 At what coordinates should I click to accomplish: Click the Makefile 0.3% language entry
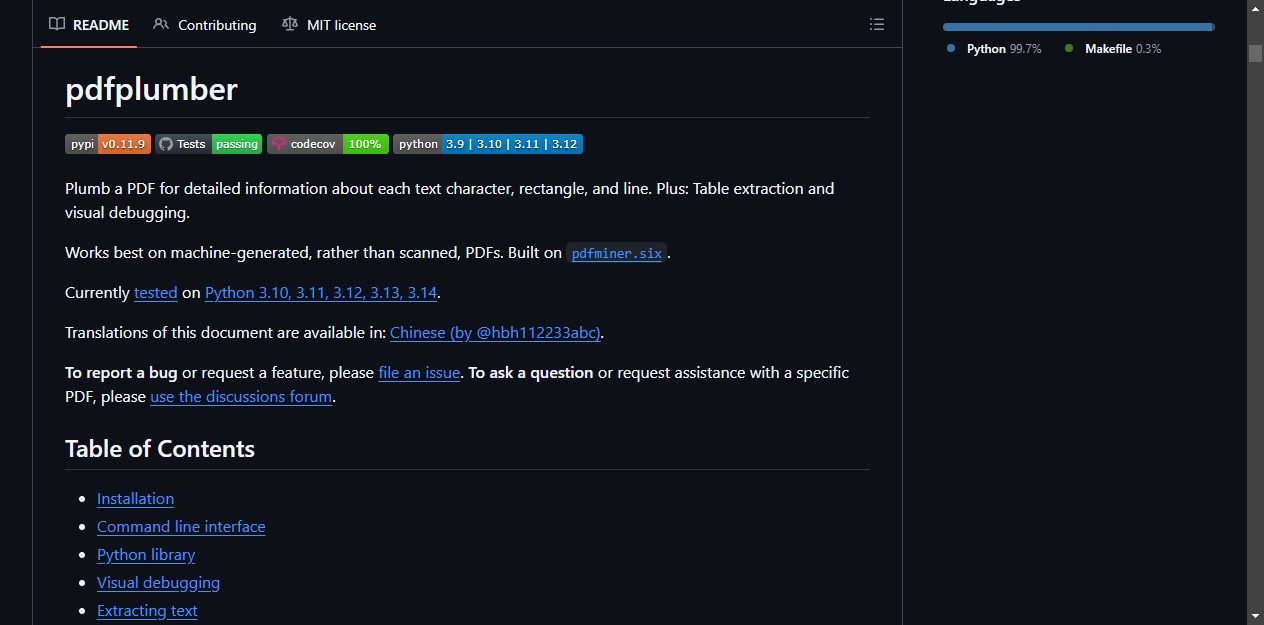tap(1113, 49)
